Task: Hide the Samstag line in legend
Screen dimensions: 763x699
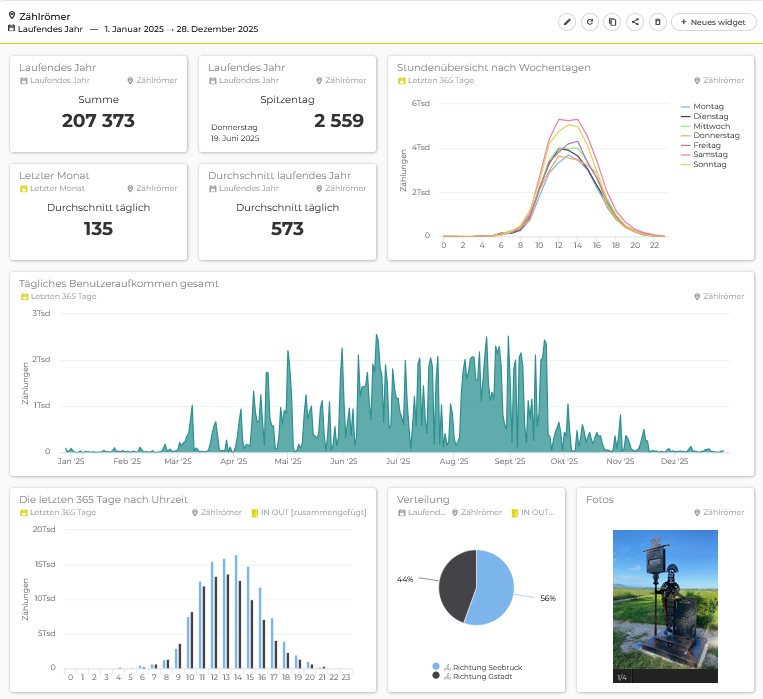Action: click(x=710, y=155)
